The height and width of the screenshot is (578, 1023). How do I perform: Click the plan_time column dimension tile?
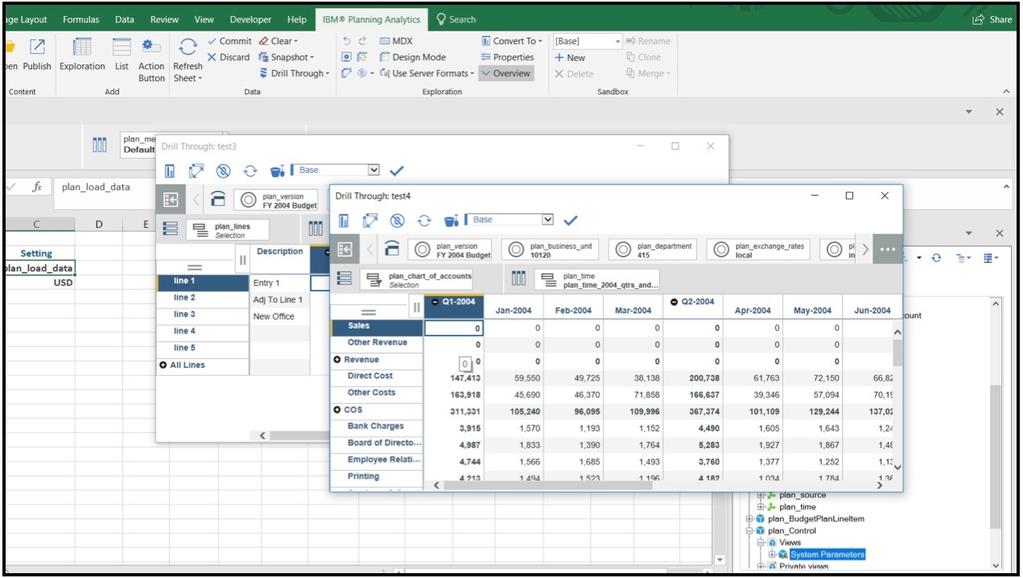click(x=596, y=280)
